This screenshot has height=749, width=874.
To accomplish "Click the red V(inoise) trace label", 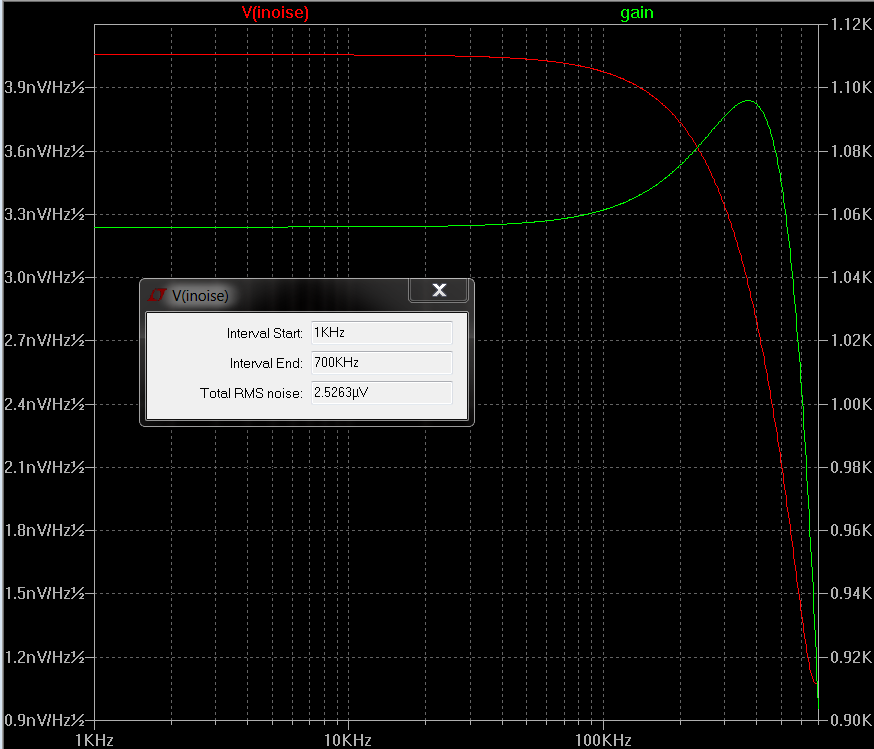I will tap(275, 12).
